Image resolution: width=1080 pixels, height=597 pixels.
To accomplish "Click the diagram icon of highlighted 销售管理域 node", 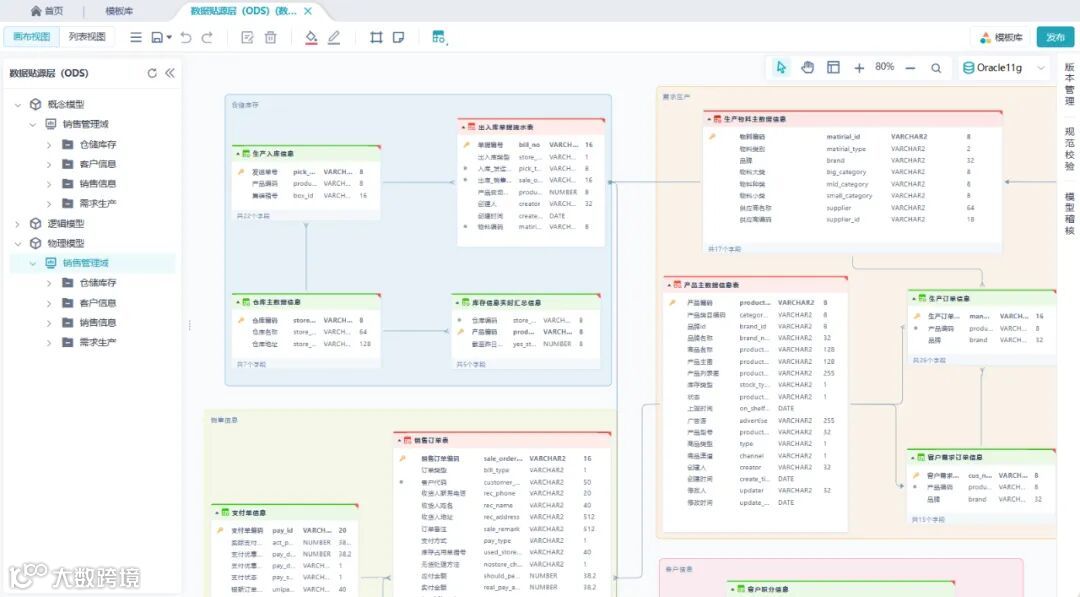I will pos(51,263).
